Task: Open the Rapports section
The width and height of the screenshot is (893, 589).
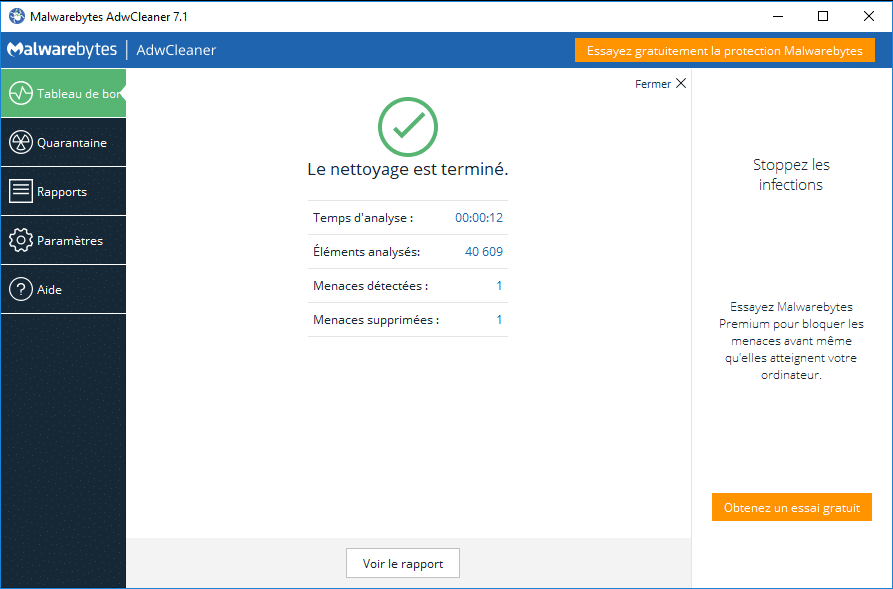Action: (63, 191)
